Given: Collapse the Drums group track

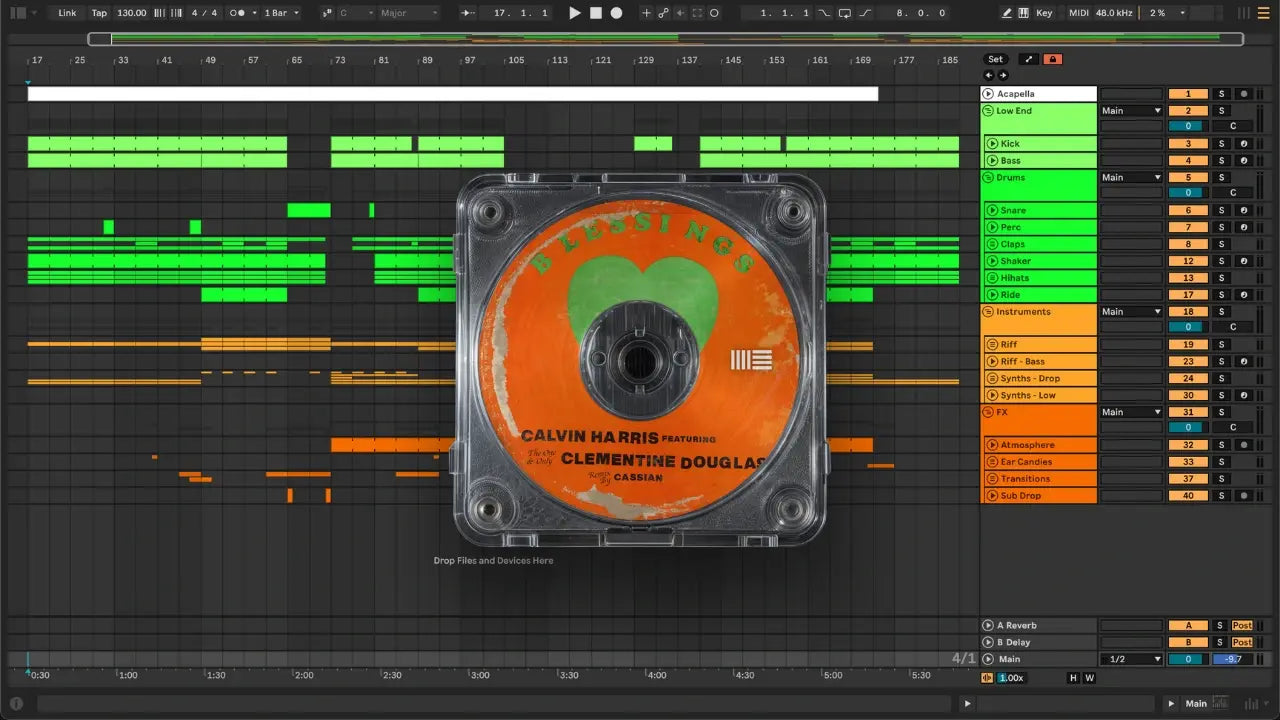Looking at the screenshot, I should [988, 178].
